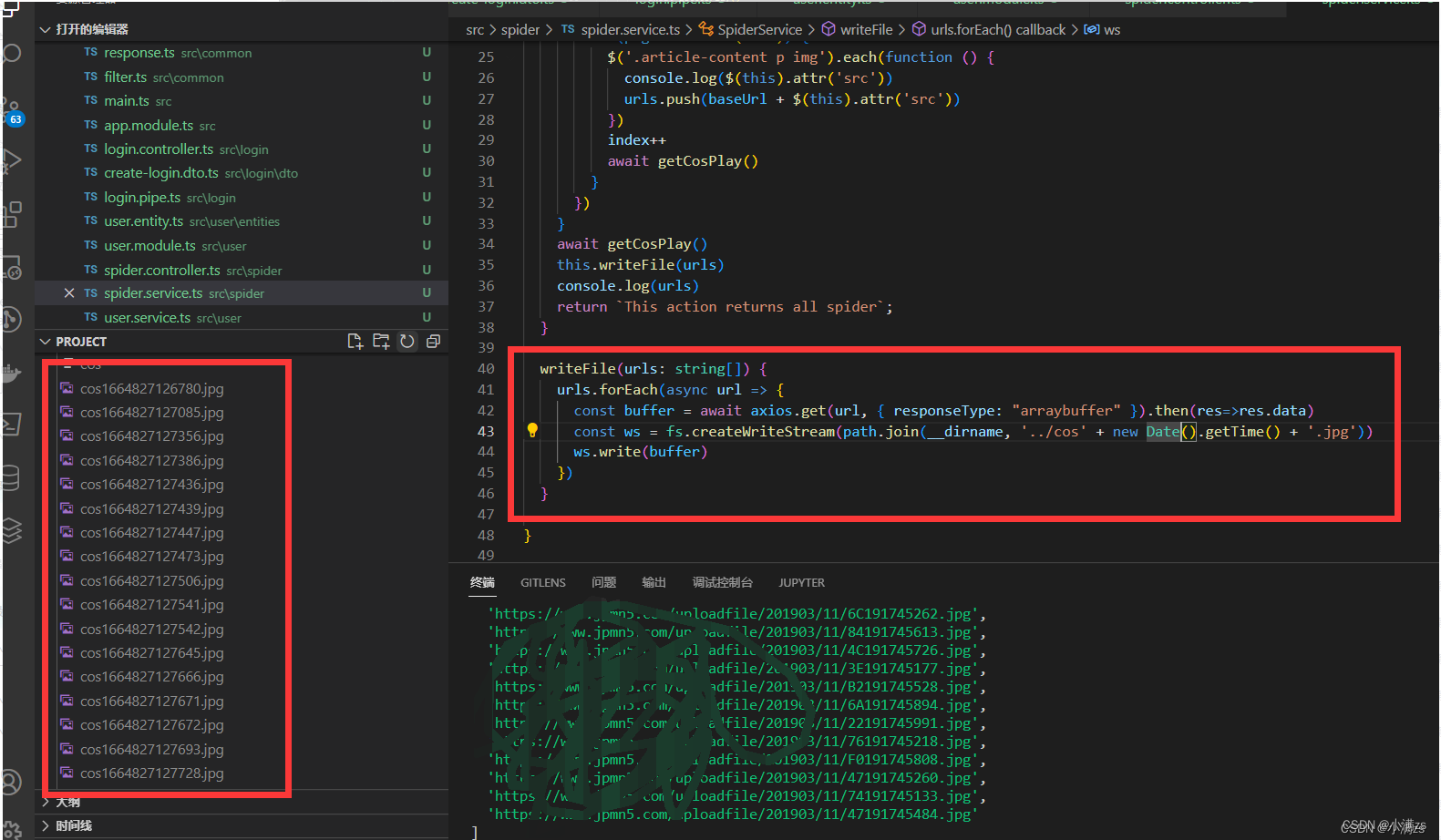Open the terminal prompt icon in activity bar
This screenshot has width=1441, height=840.
11,425
